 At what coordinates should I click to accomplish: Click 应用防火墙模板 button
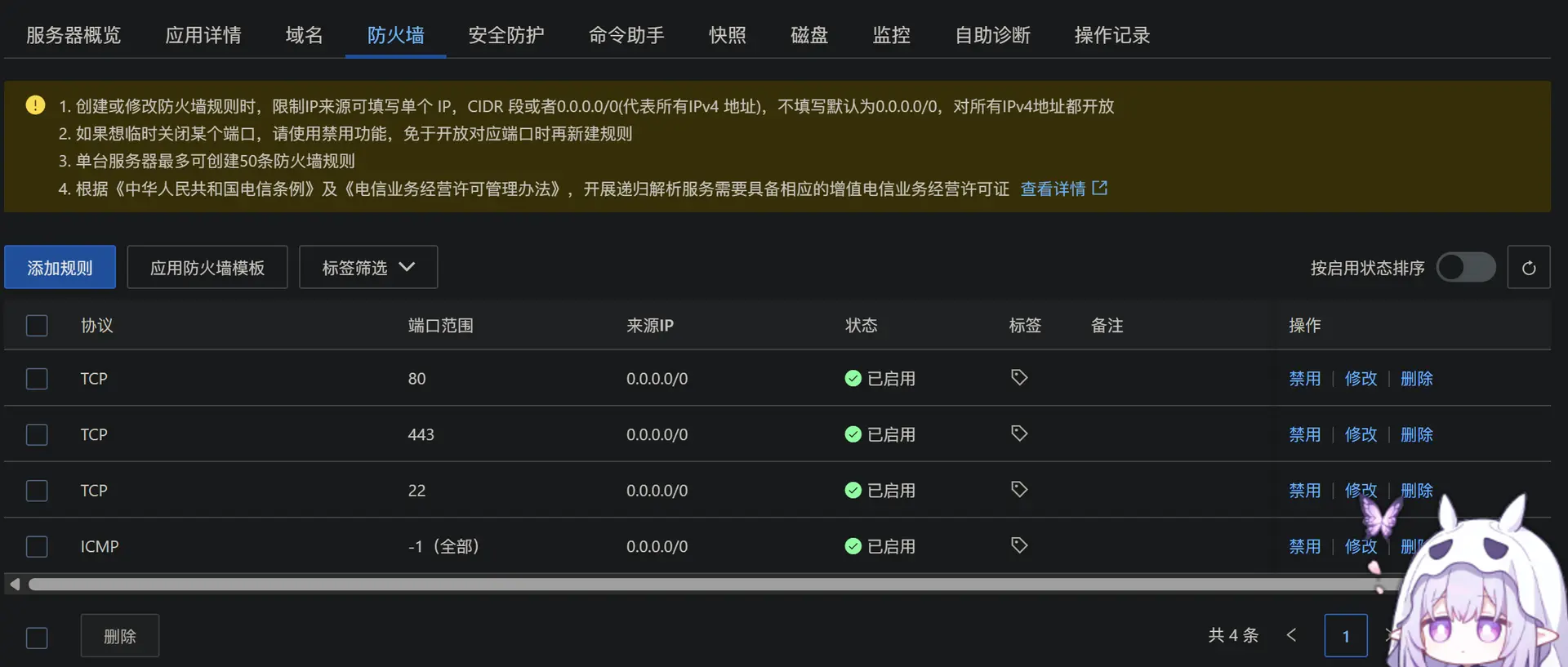[x=207, y=268]
